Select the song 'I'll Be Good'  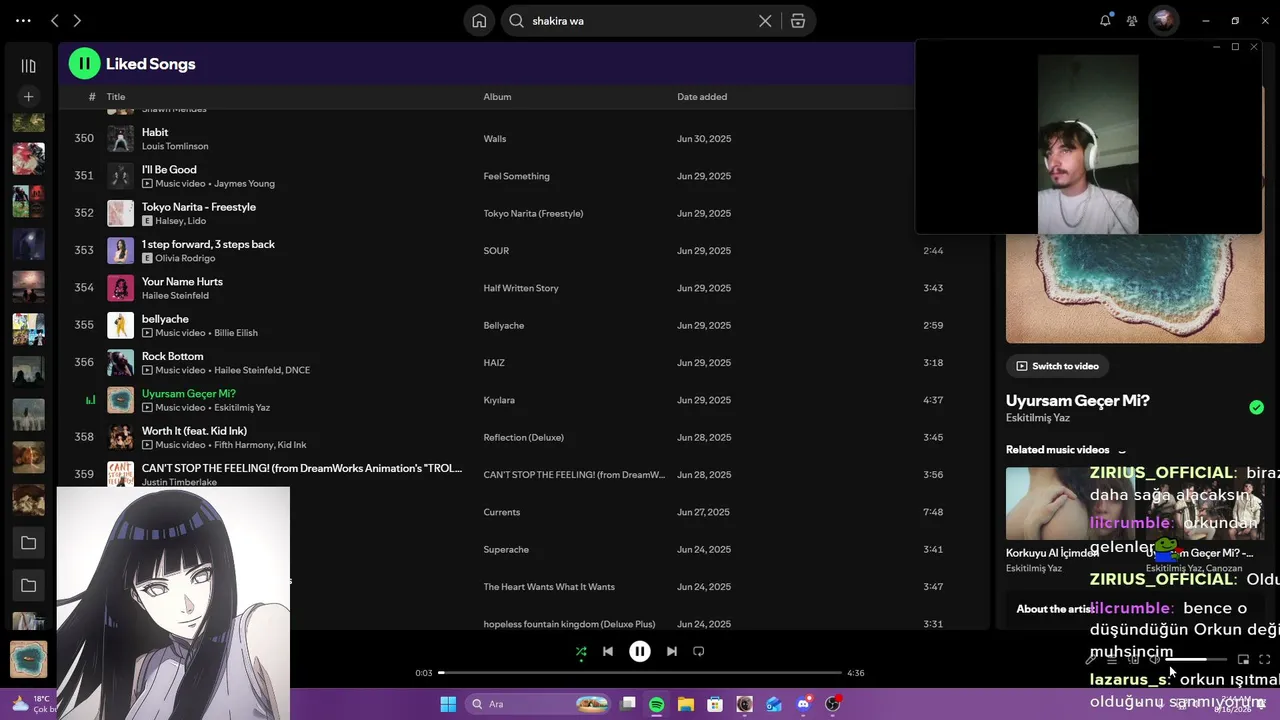(x=169, y=170)
